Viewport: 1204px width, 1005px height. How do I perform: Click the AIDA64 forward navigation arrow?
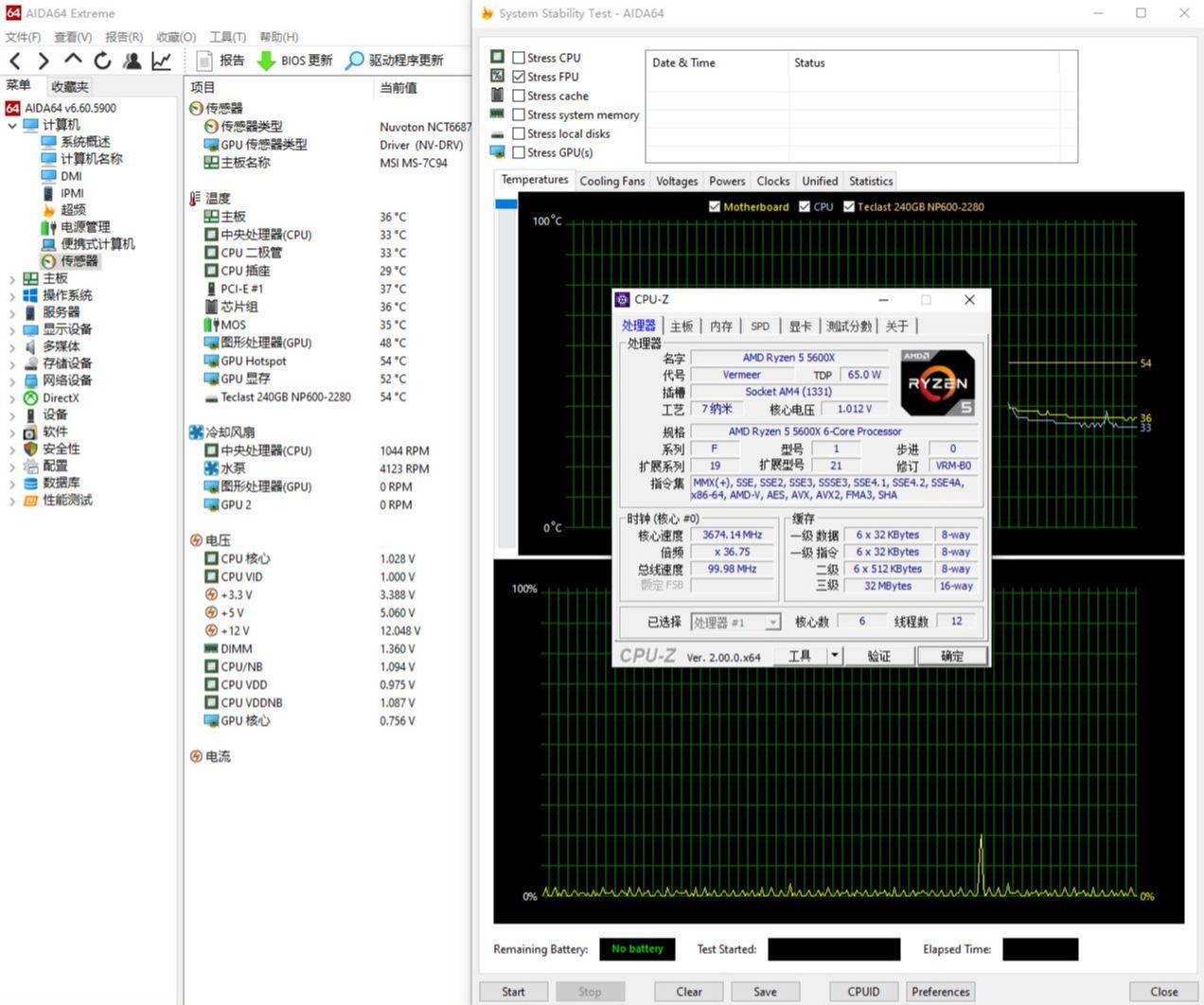click(x=44, y=61)
